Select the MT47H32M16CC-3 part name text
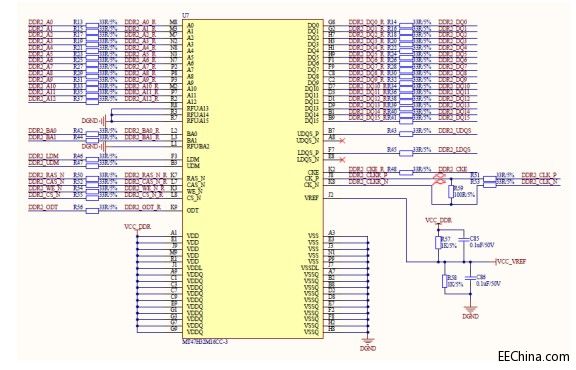Viewport: 576px width, 370px height. tap(205, 342)
